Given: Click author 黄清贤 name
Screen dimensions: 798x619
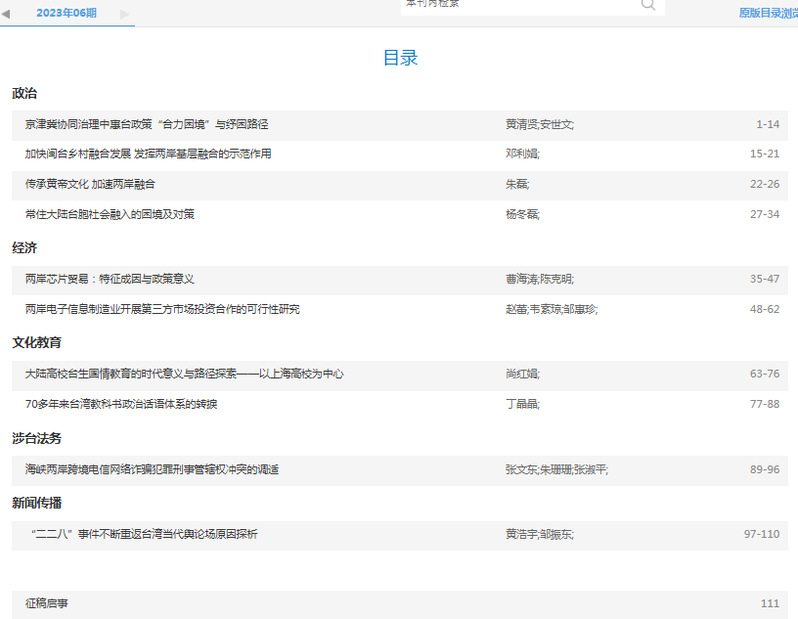Looking at the screenshot, I should click(521, 124).
